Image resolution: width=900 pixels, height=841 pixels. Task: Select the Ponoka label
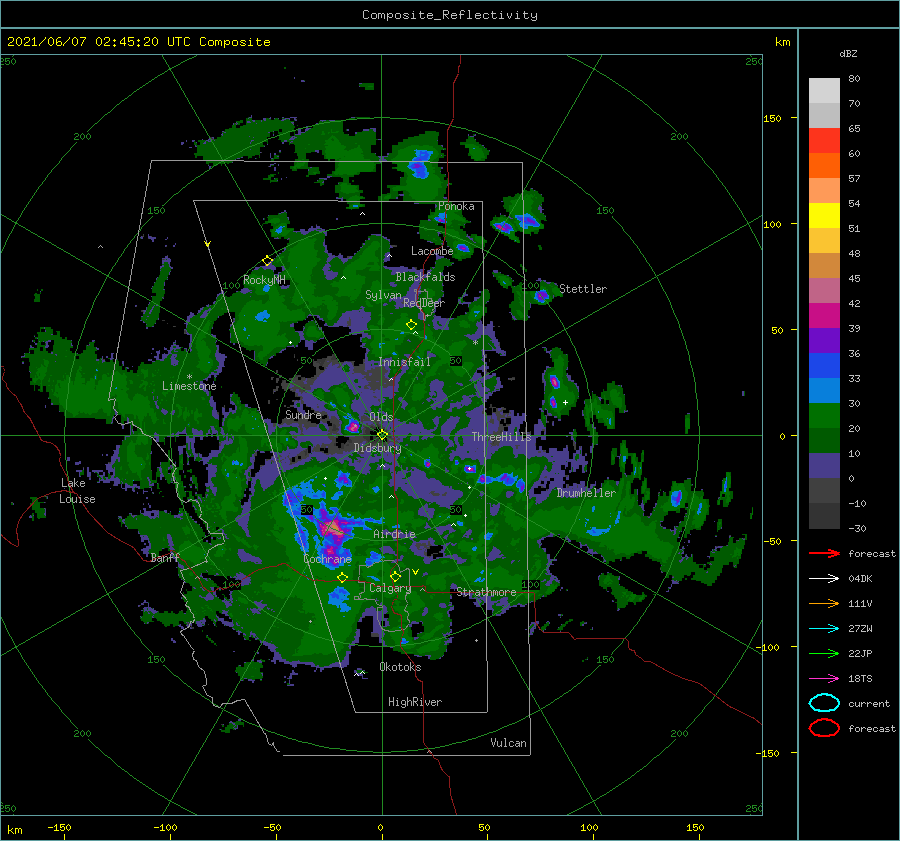pos(456,206)
